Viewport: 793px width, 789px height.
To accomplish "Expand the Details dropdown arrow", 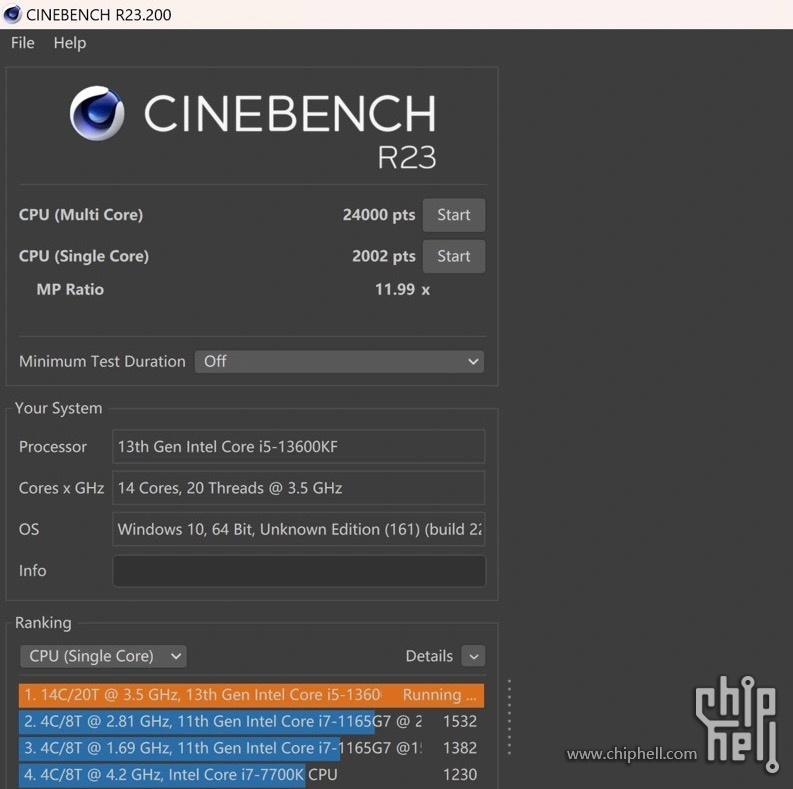I will click(473, 656).
